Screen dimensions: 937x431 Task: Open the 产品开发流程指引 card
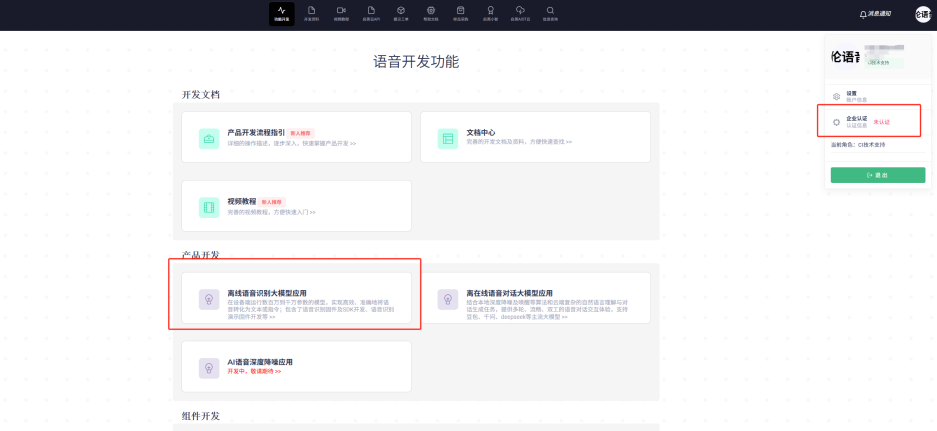[296, 137]
